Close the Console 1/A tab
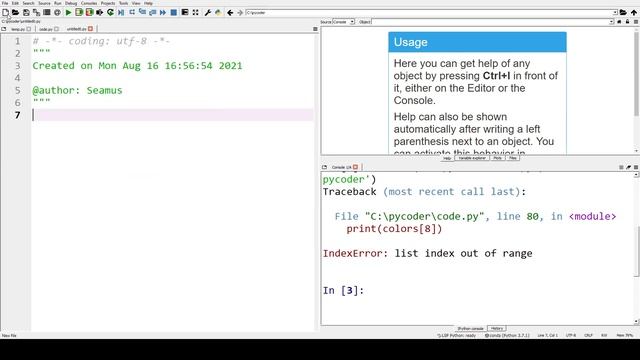The width and height of the screenshot is (640, 360). pyautogui.click(x=356, y=167)
